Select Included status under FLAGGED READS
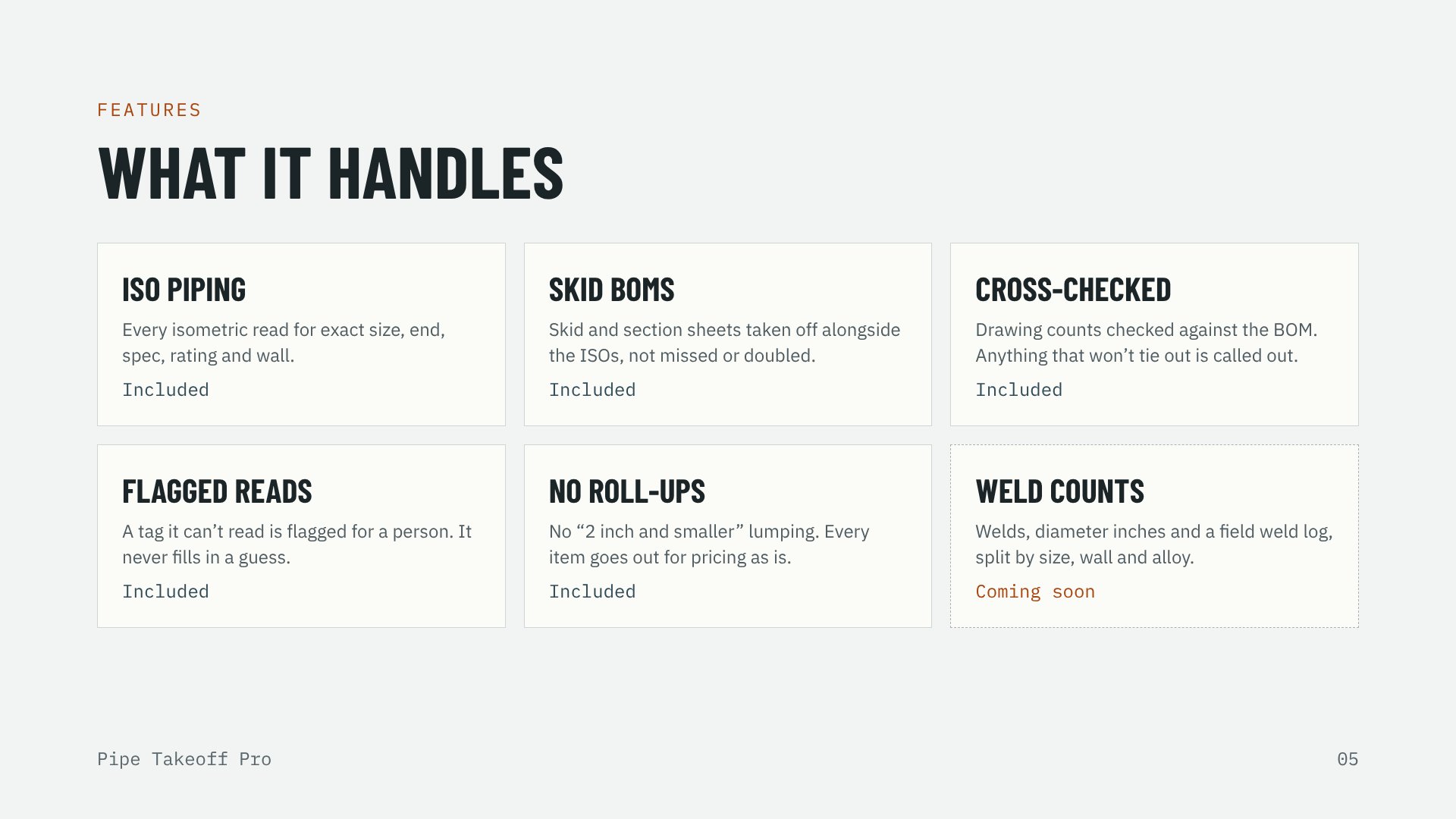 (x=165, y=591)
